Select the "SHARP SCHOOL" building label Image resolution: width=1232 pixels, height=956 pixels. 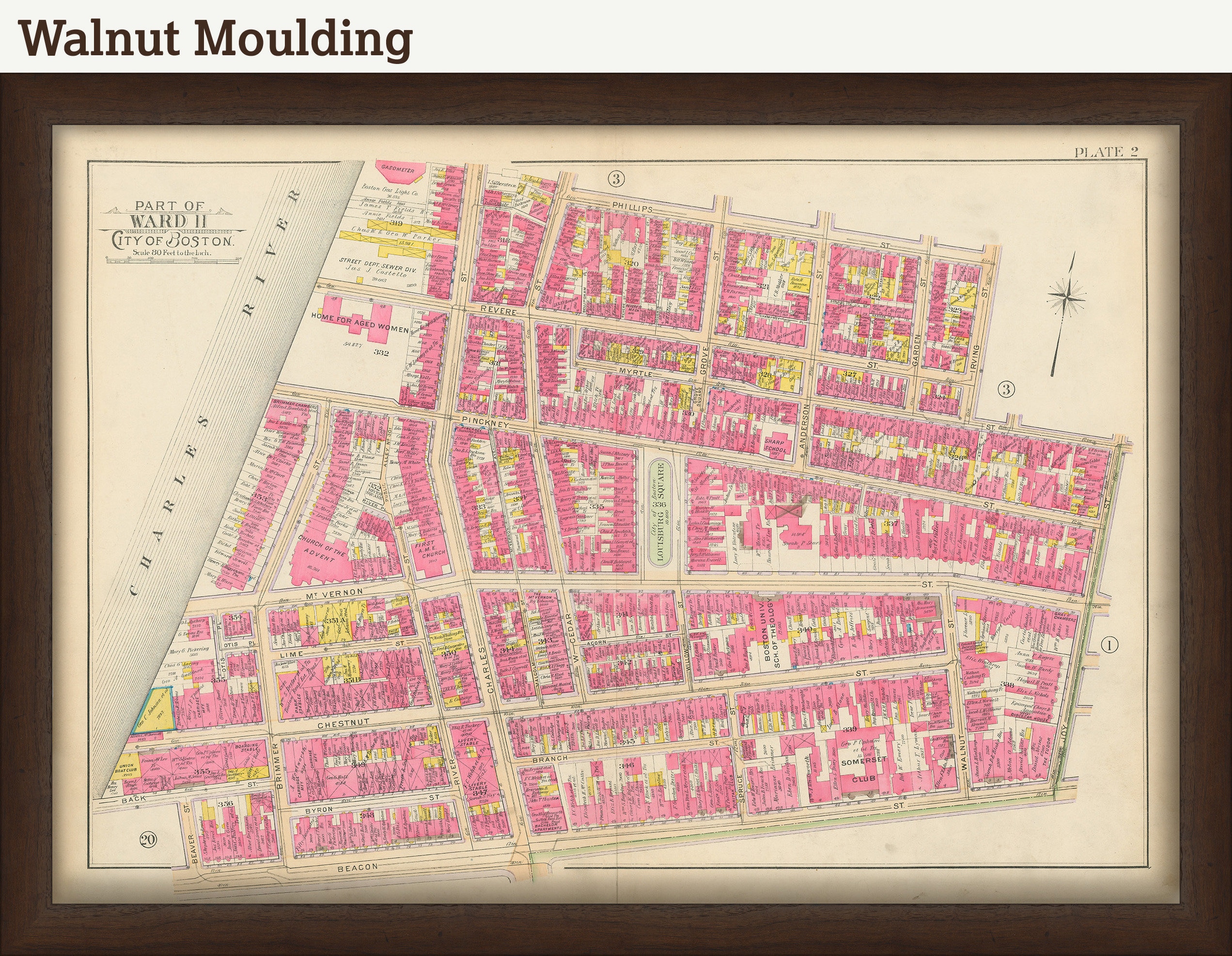click(775, 446)
